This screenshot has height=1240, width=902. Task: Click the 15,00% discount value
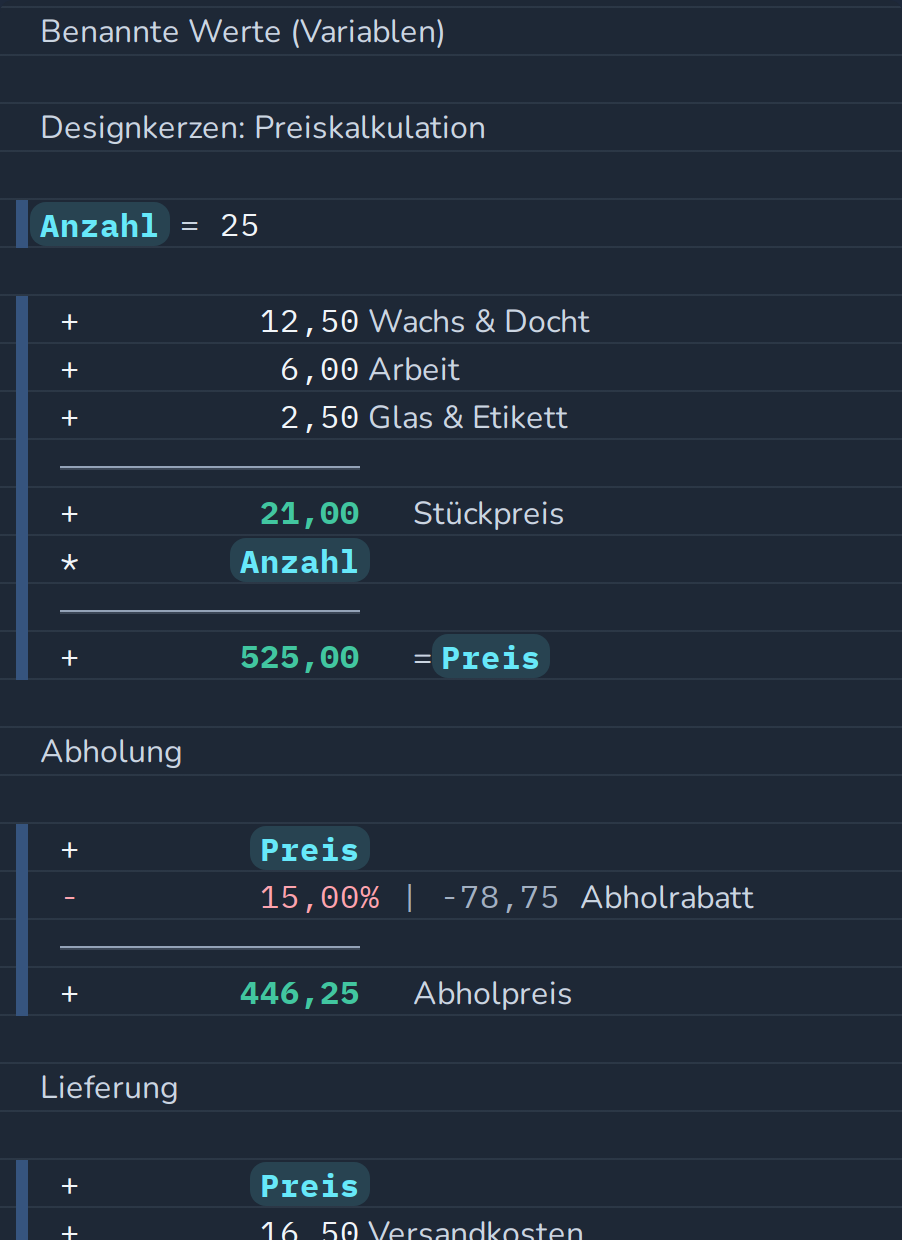(320, 898)
